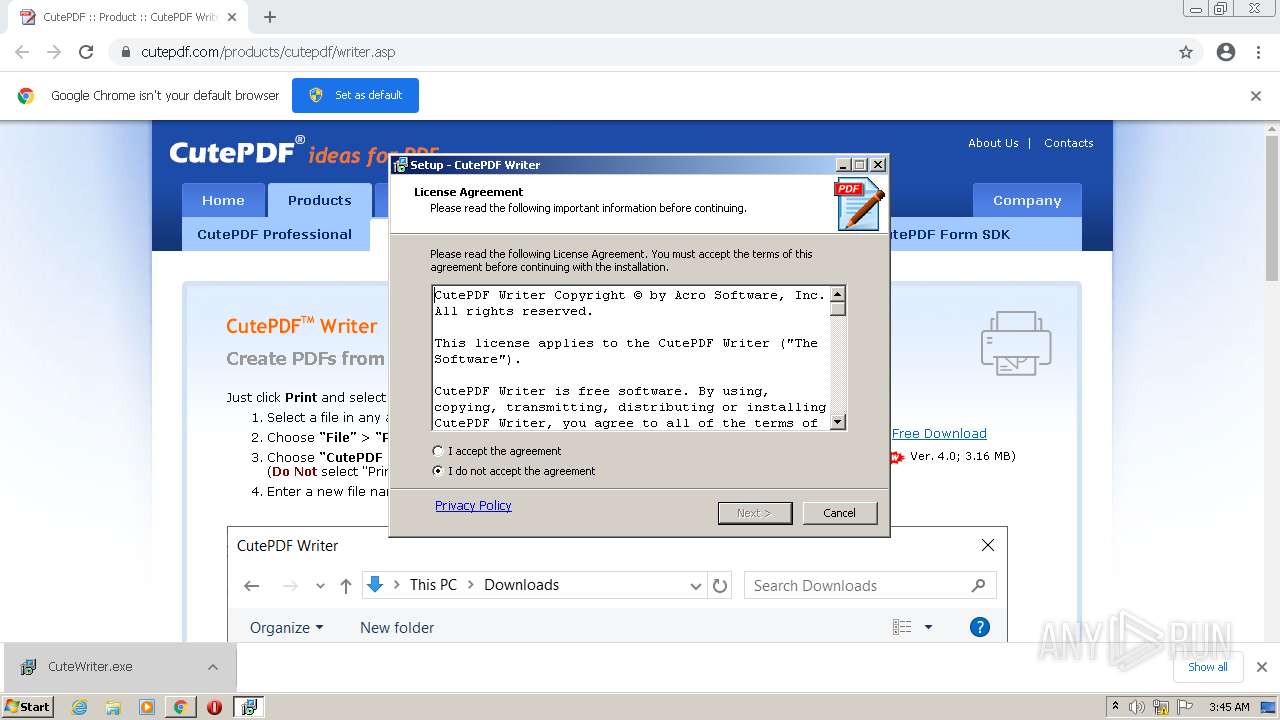1280x720 pixels.
Task: Click the Next button in setup dialog
Action: (754, 513)
